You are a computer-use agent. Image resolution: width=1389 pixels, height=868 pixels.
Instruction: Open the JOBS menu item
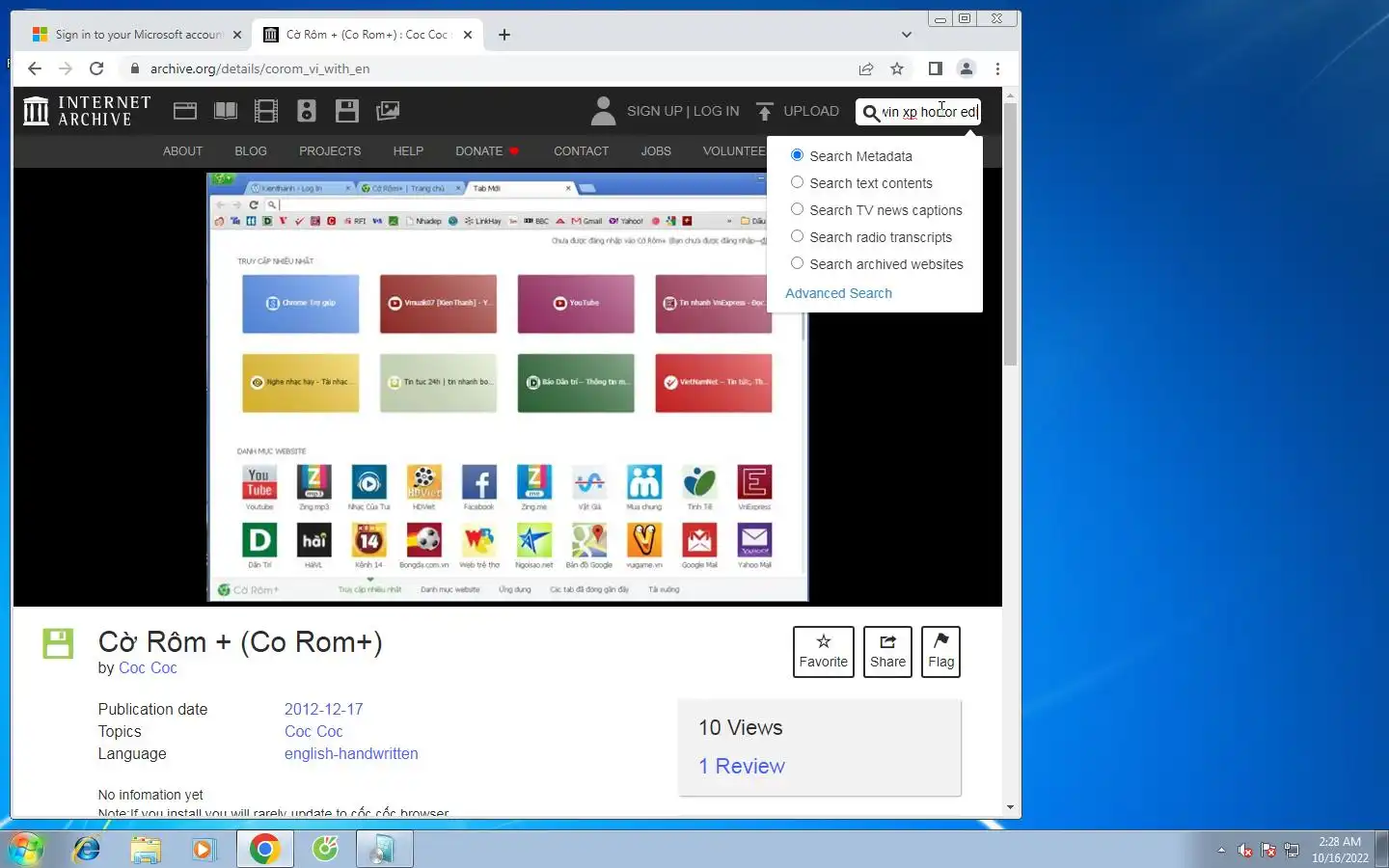656,151
